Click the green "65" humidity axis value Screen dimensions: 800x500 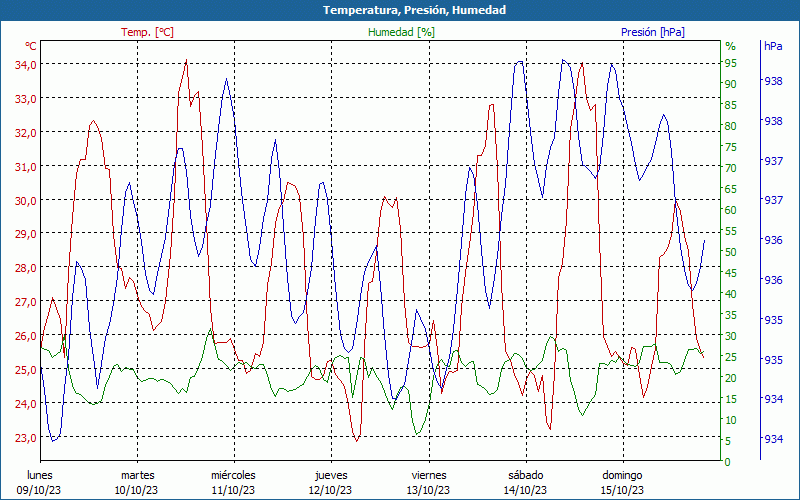coord(731,189)
